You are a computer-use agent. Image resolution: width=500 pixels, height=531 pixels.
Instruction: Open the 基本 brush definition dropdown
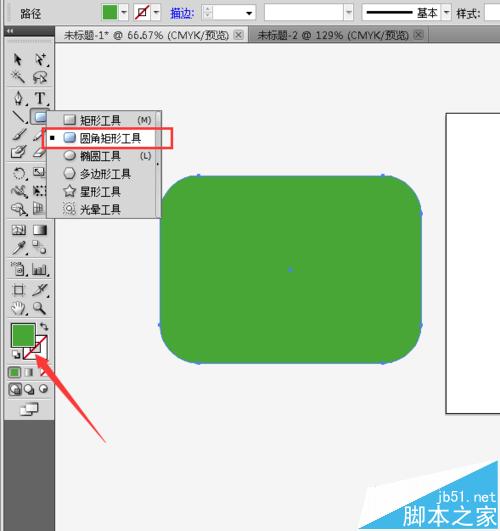[446, 13]
